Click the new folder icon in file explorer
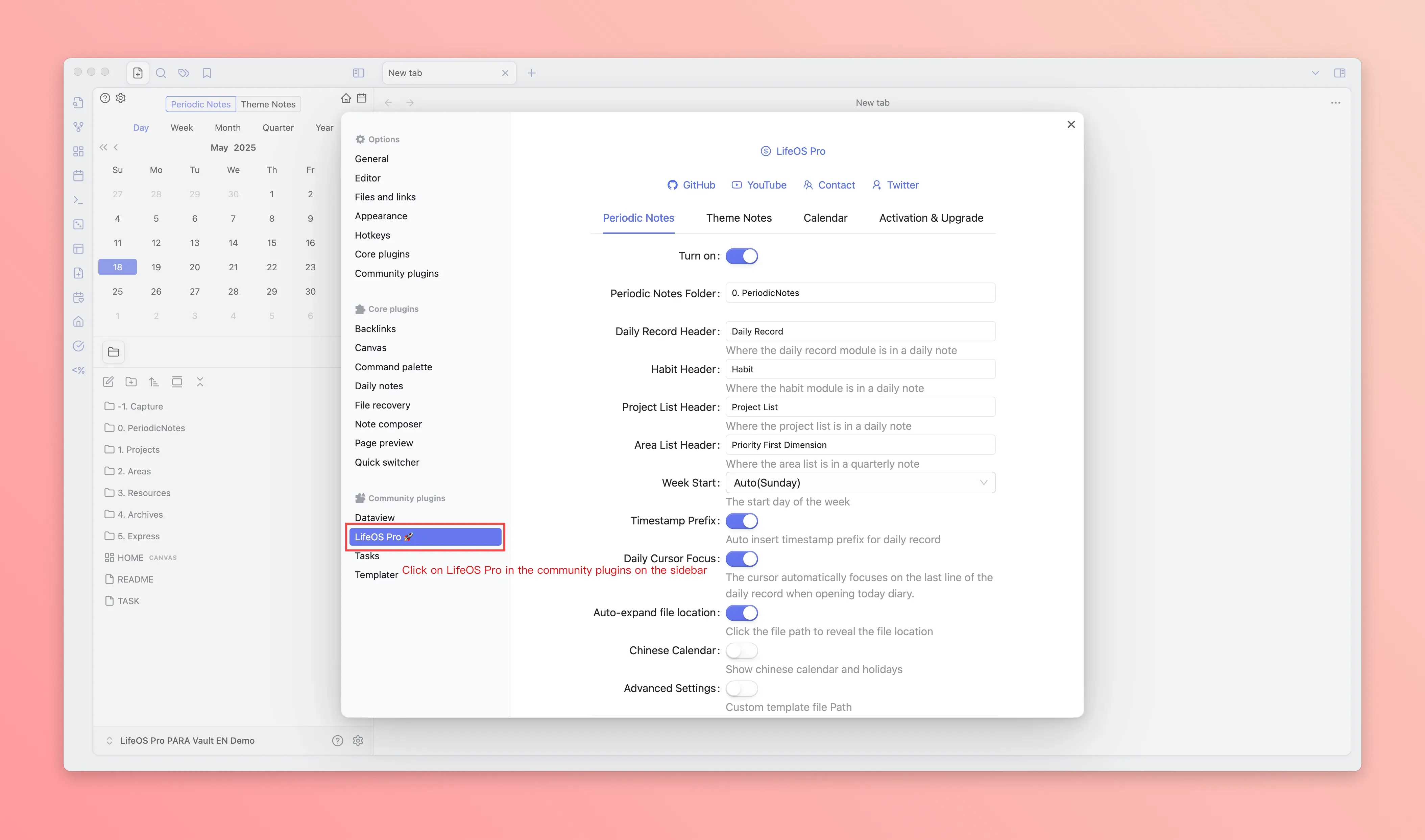This screenshot has height=840, width=1425. [131, 382]
